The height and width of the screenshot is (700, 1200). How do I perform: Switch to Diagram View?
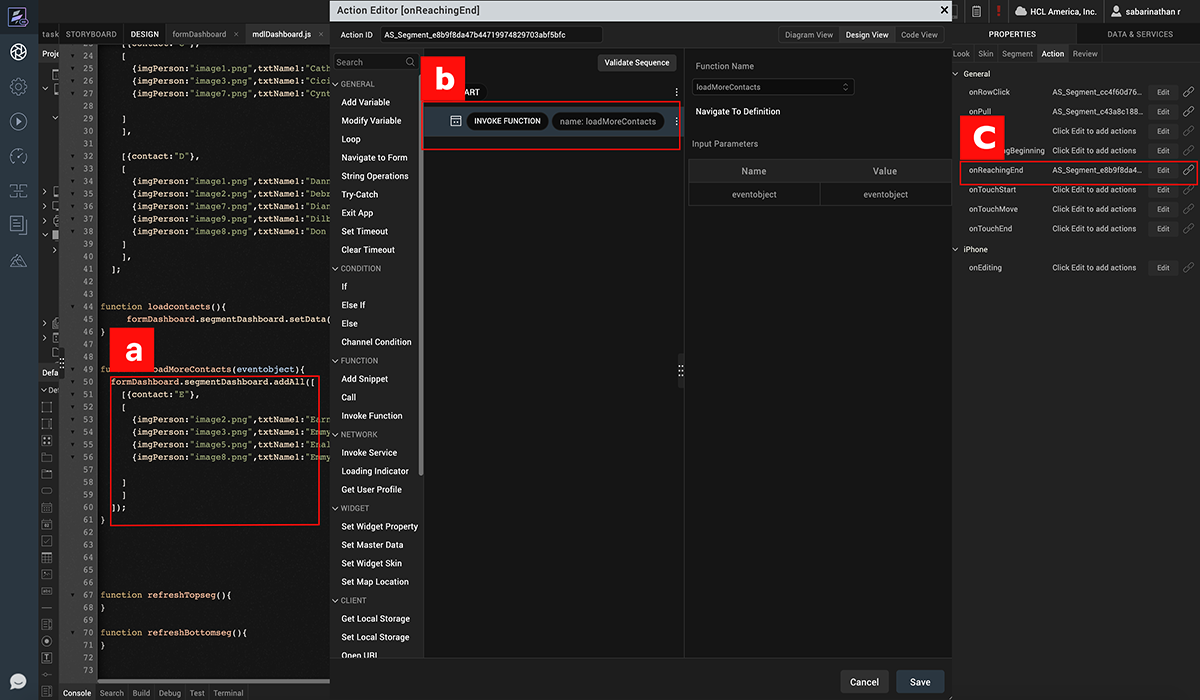pos(809,35)
